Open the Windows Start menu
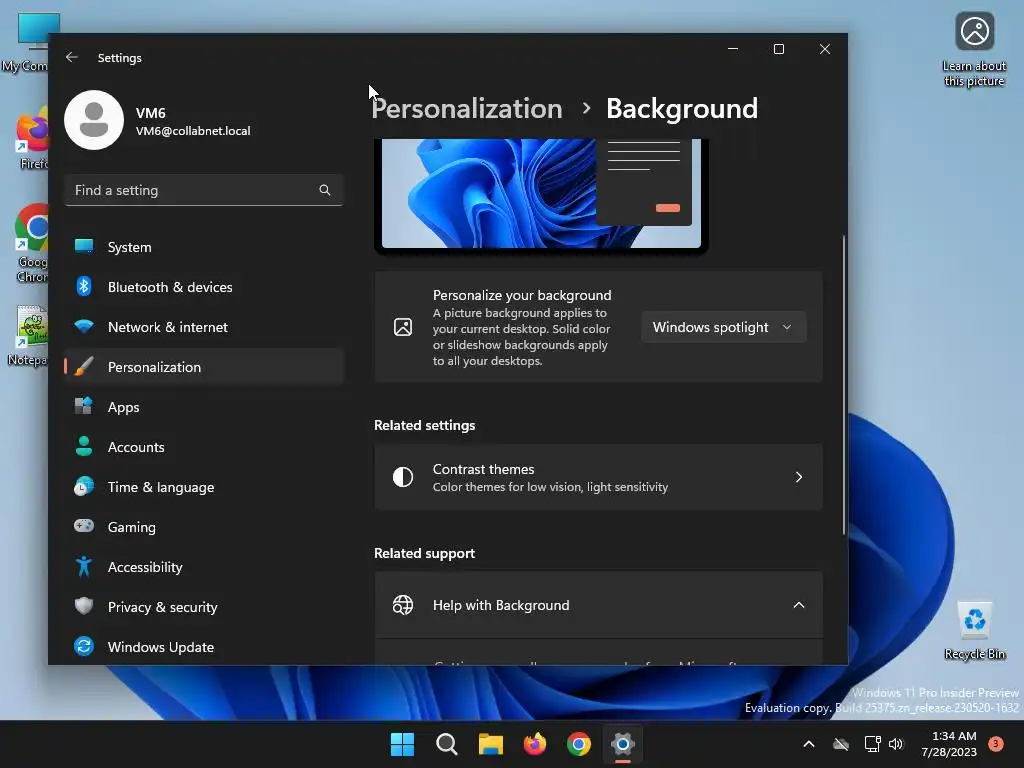Screen dimensions: 1024x768 click(x=402, y=744)
